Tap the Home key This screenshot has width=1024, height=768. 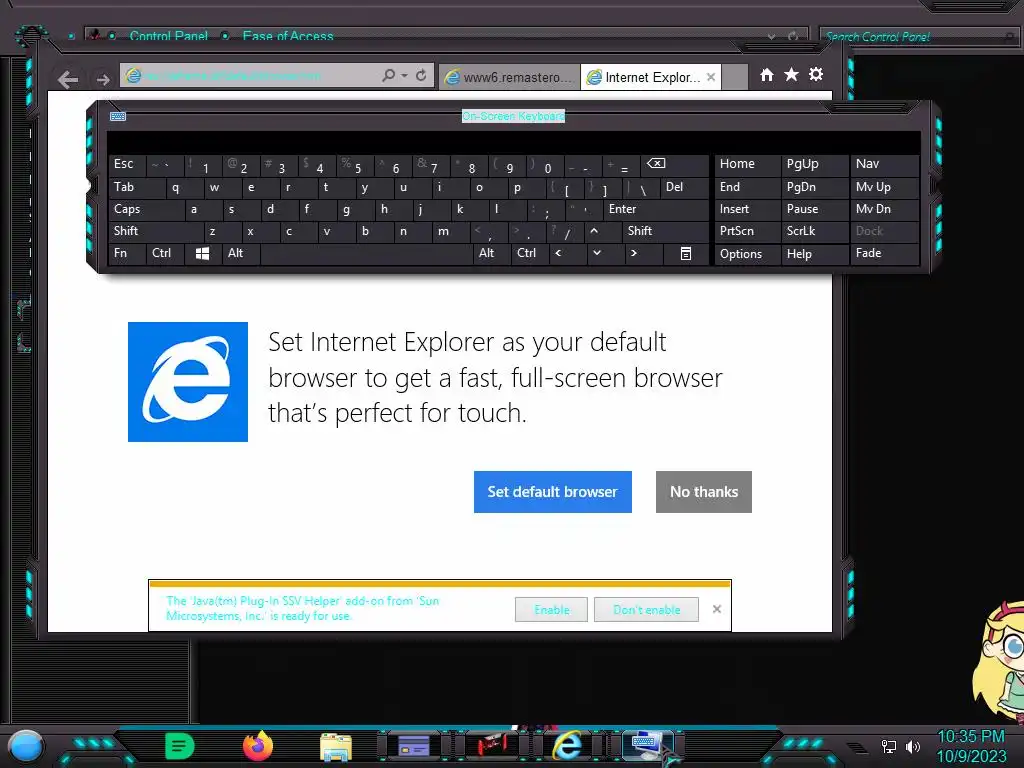[748, 165]
